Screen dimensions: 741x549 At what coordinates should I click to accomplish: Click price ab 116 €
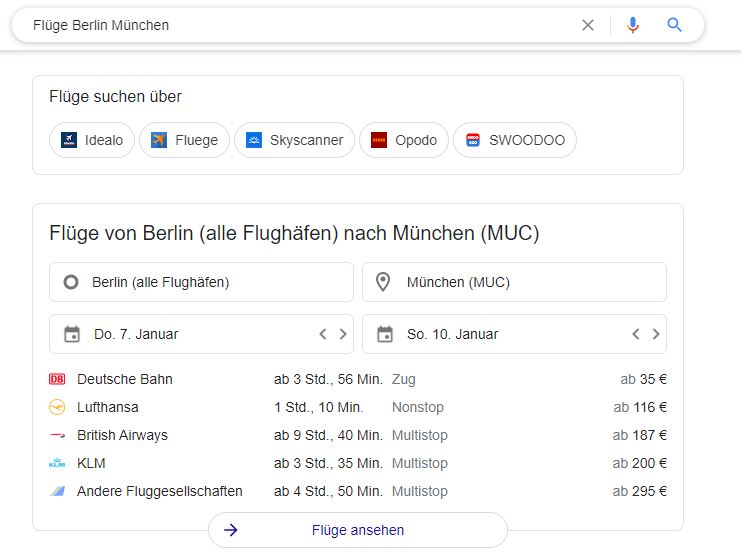pos(640,407)
